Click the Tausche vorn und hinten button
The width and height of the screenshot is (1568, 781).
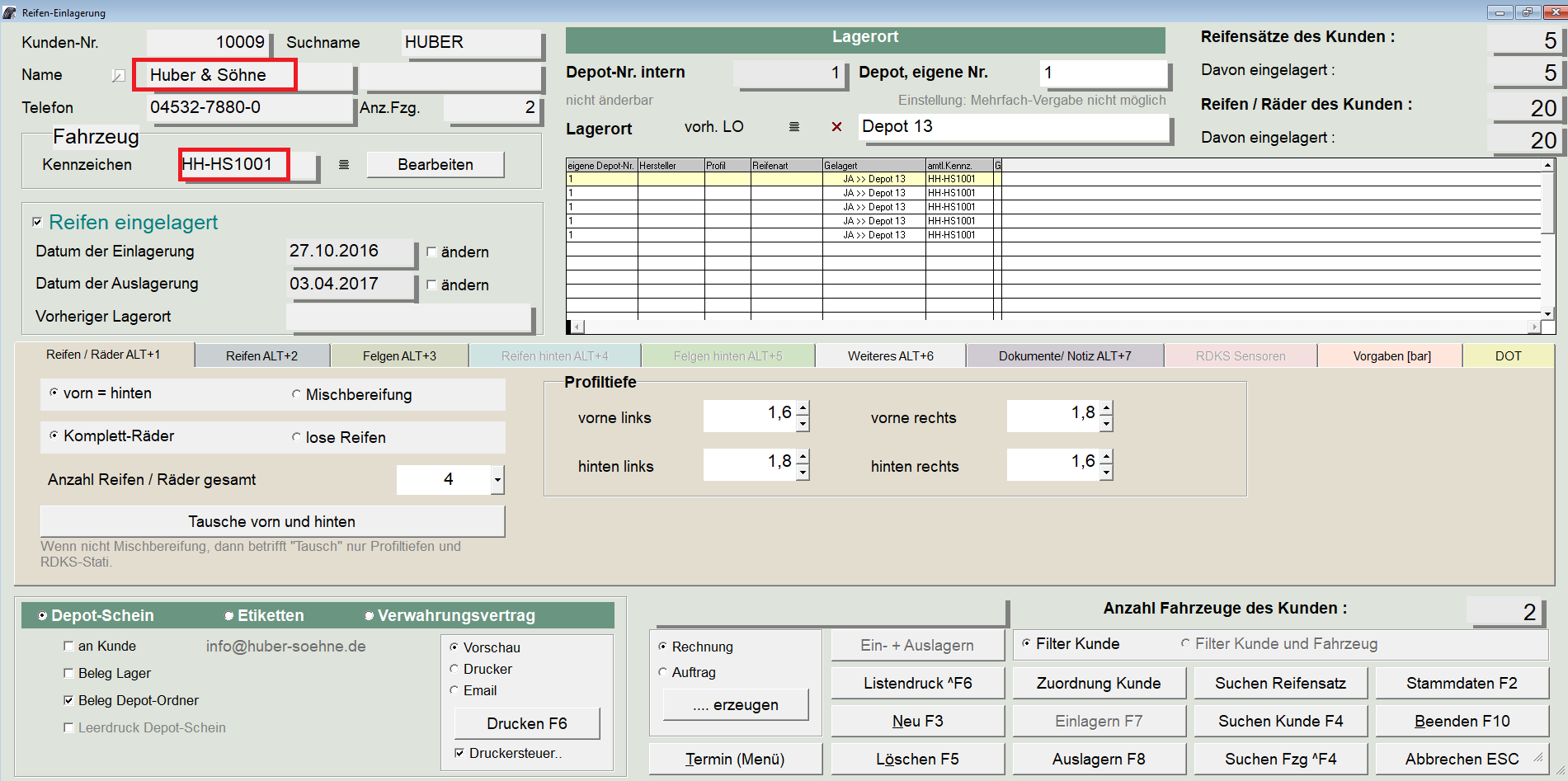272,521
